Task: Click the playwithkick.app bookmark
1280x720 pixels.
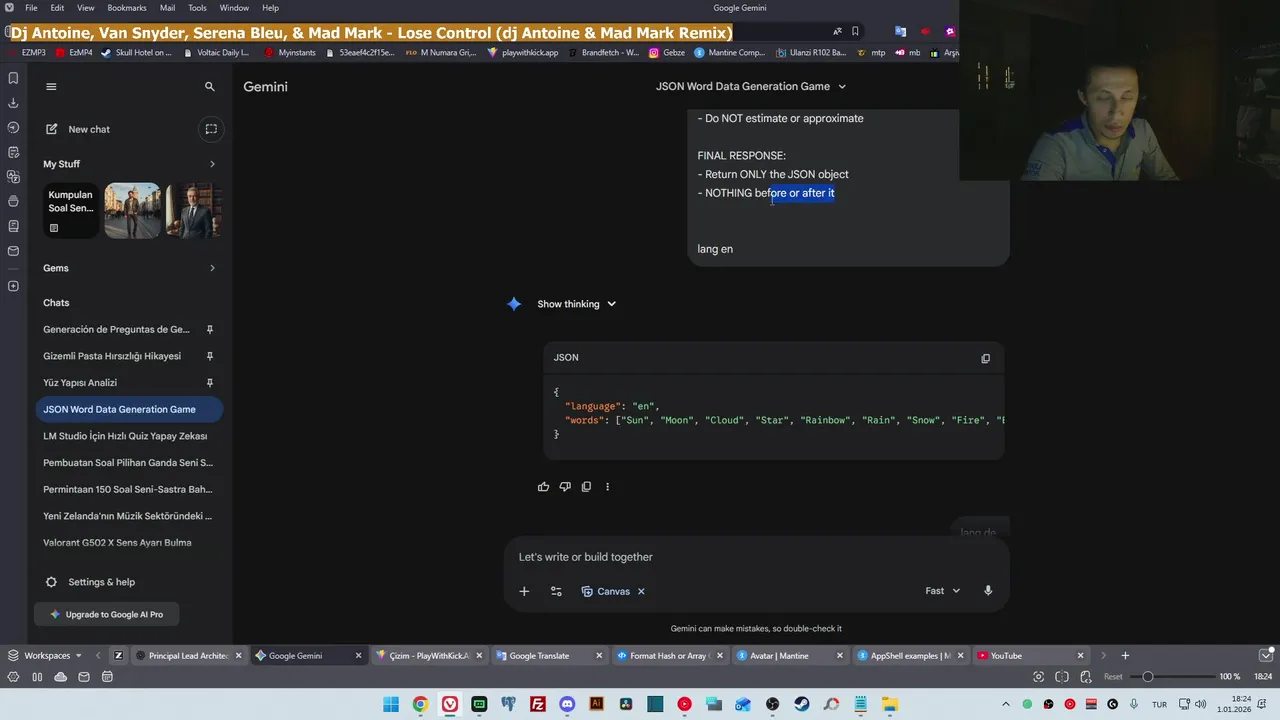Action: [x=523, y=53]
